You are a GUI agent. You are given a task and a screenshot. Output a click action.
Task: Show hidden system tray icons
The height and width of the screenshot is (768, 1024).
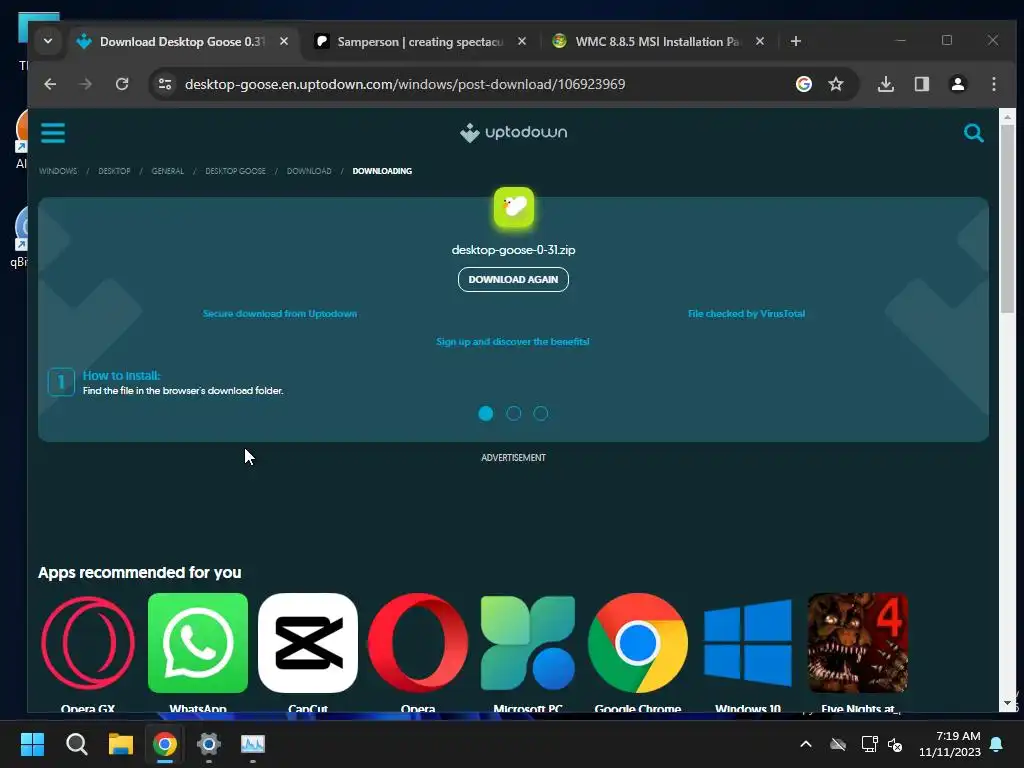(806, 744)
